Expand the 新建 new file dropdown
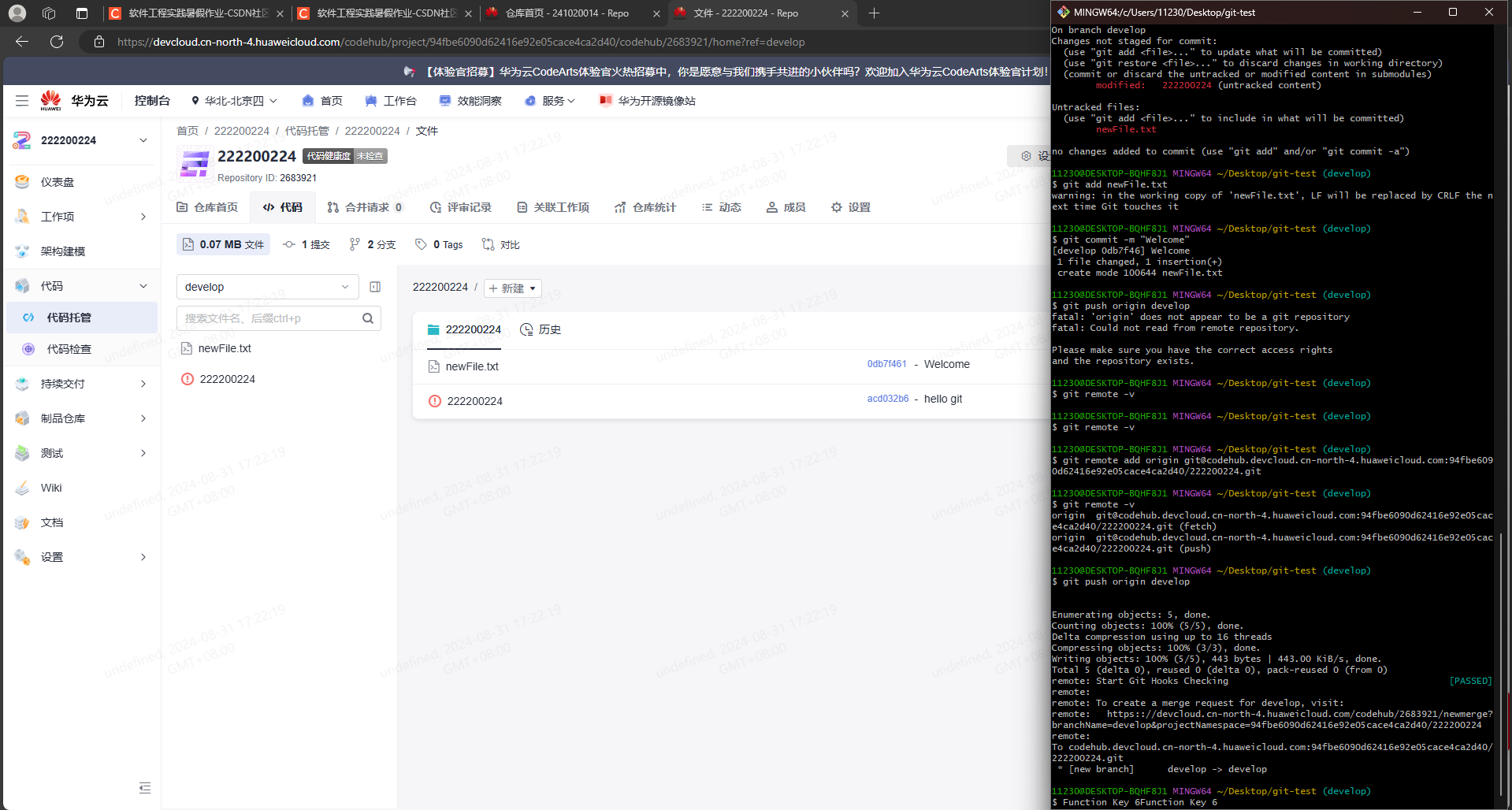Image resolution: width=1512 pixels, height=810 pixels. (512, 288)
